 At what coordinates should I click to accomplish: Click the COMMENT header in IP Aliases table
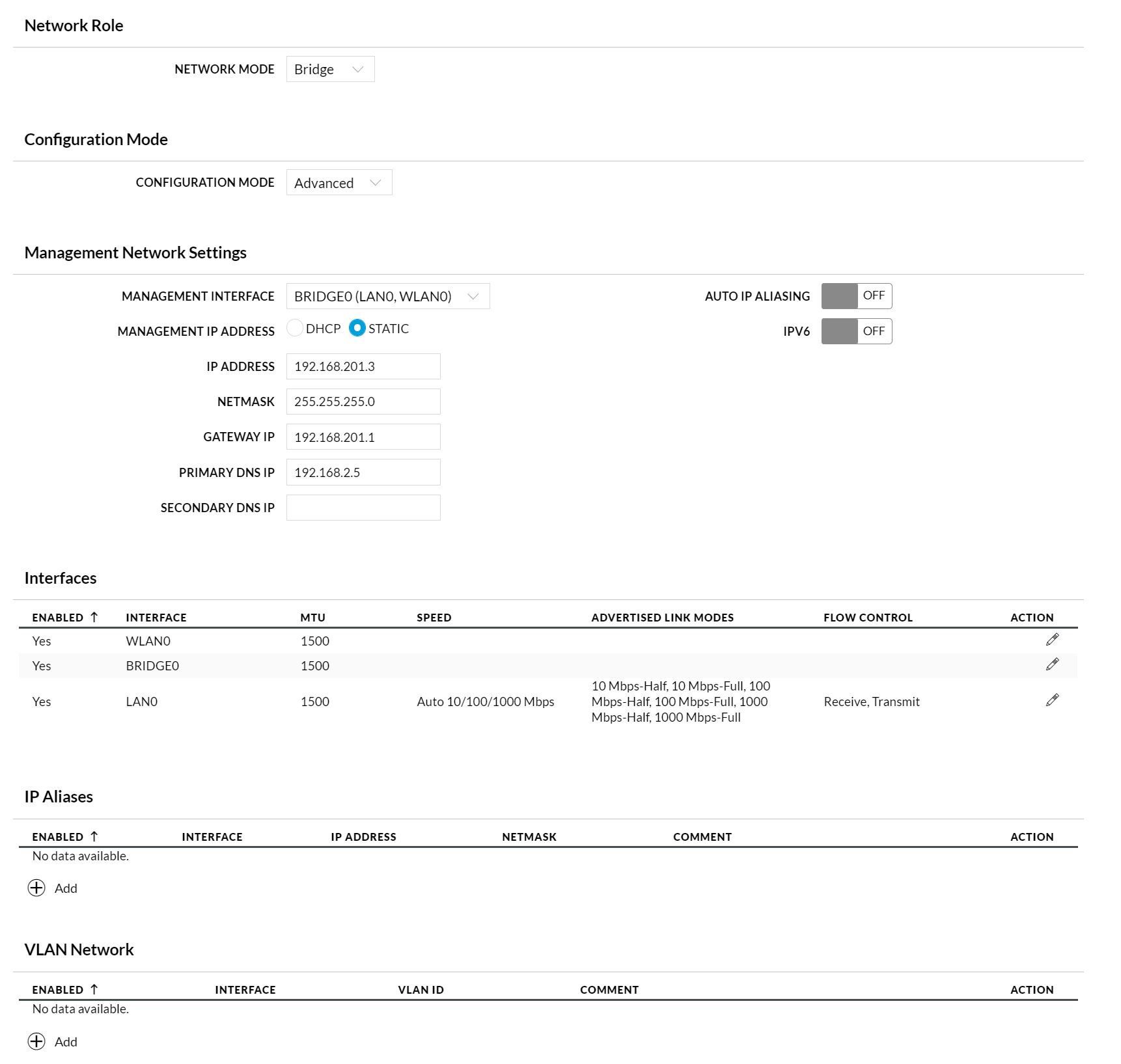click(702, 837)
